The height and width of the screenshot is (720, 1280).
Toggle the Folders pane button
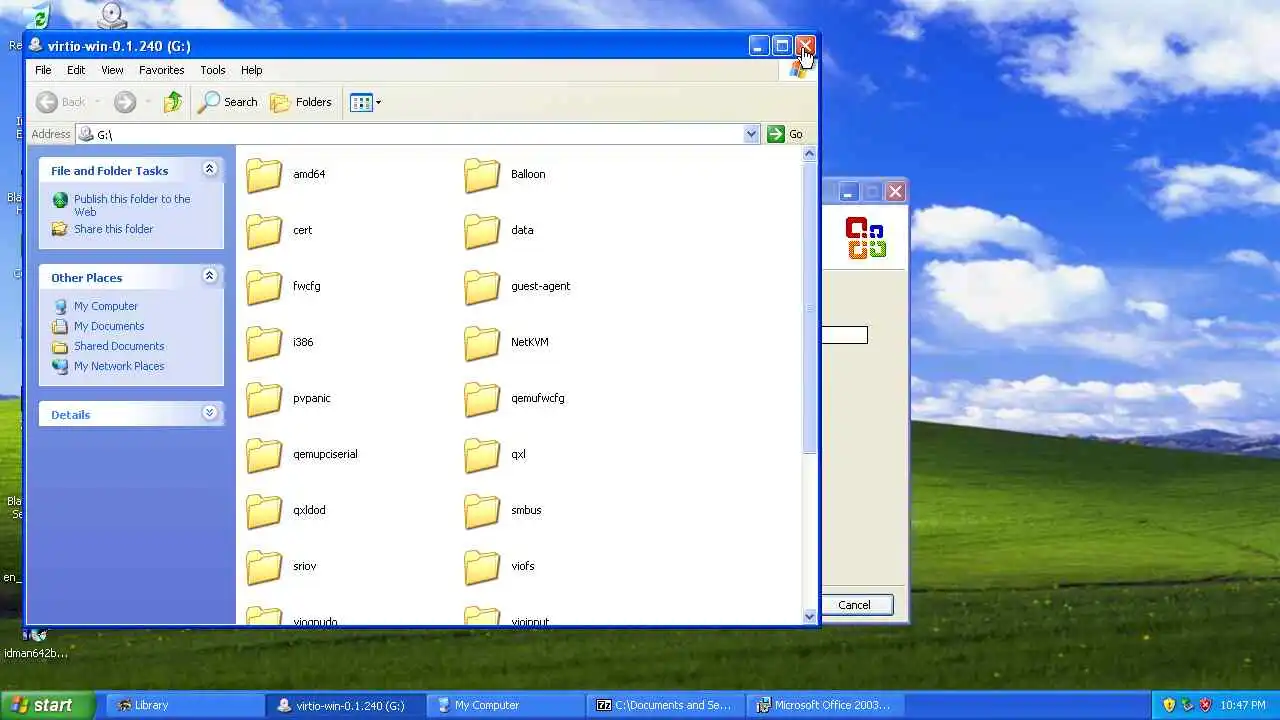click(x=301, y=102)
